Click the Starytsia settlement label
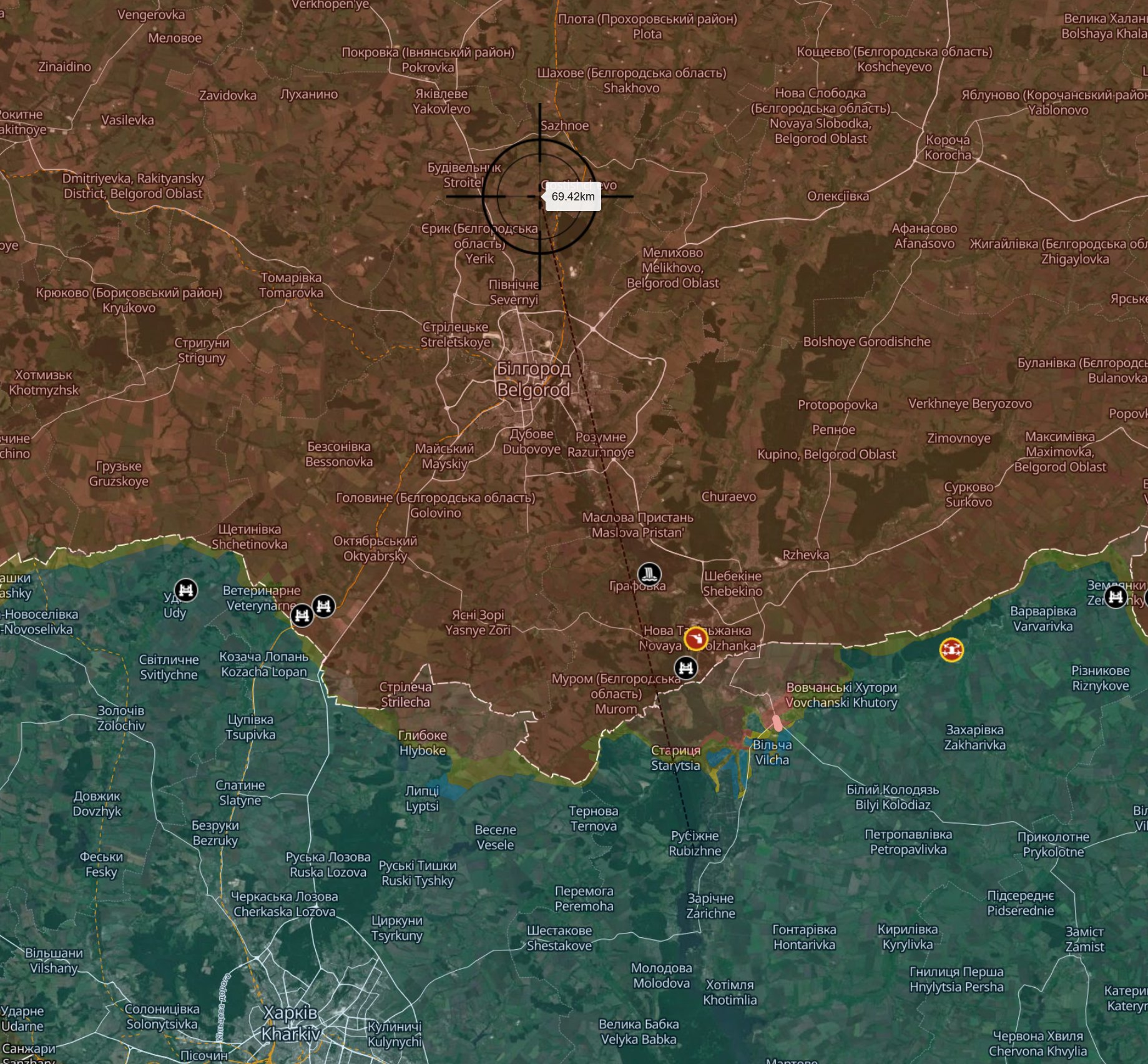Viewport: 1148px width, 1064px height. [x=675, y=758]
